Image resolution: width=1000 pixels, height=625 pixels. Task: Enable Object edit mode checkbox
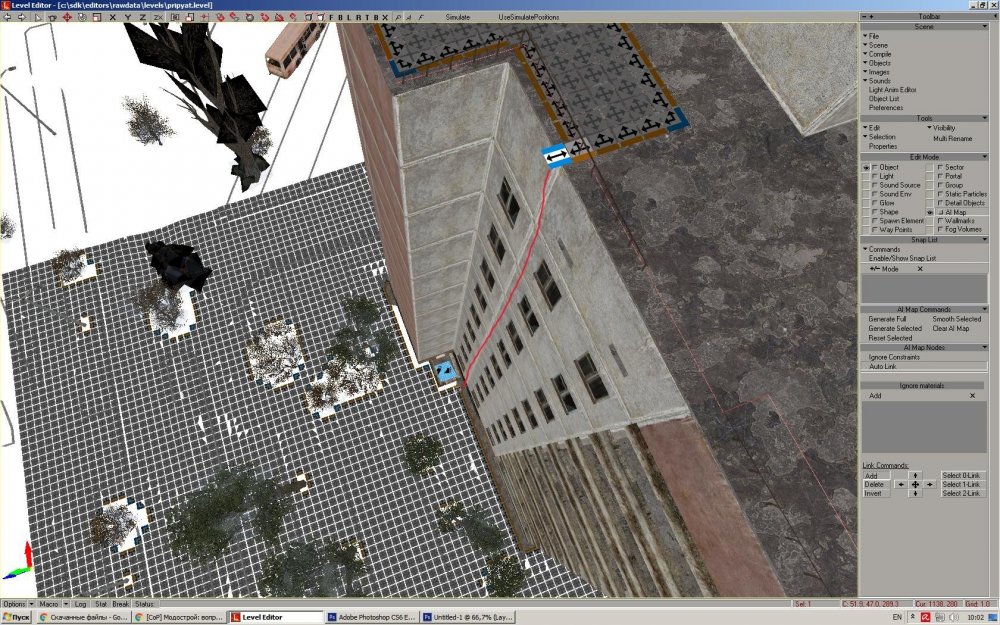pos(874,167)
